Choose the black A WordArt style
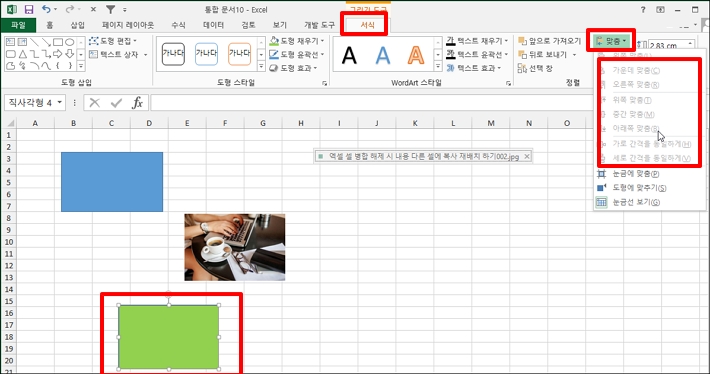This screenshot has width=710, height=374. pos(349,55)
